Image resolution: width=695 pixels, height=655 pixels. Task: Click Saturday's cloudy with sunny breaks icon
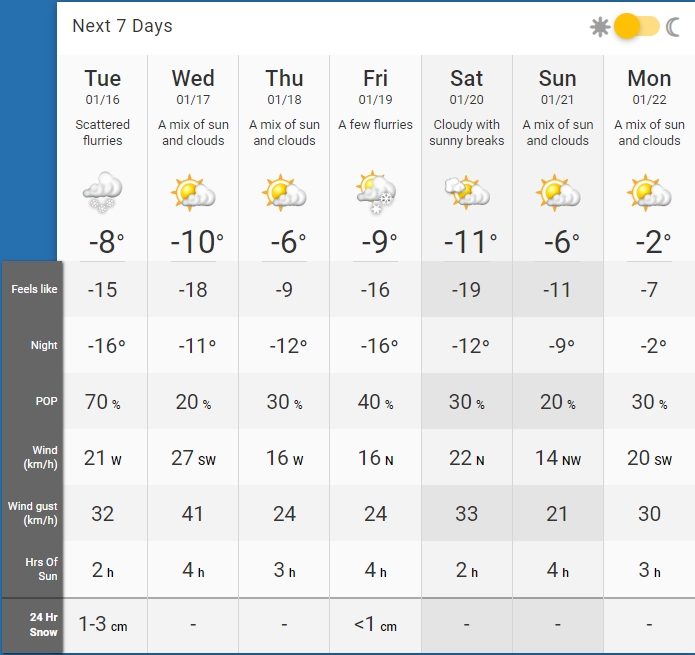(x=467, y=192)
